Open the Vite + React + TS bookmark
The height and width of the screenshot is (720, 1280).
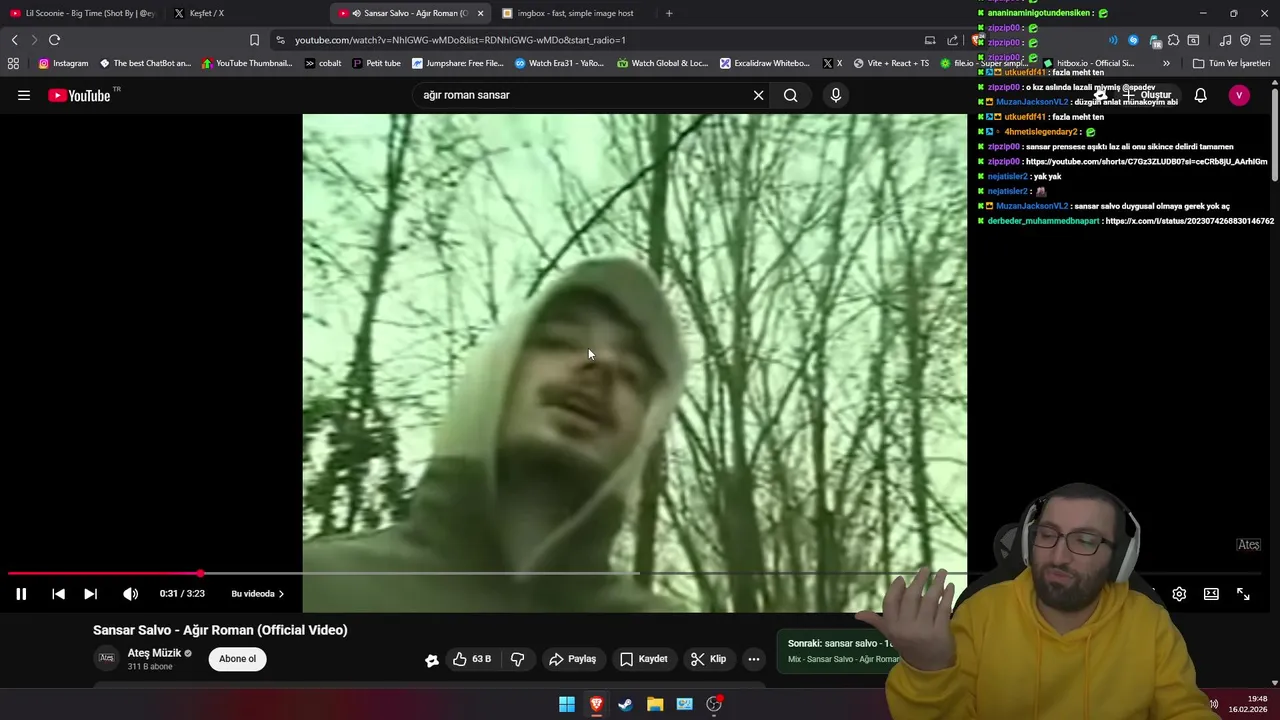click(x=890, y=63)
